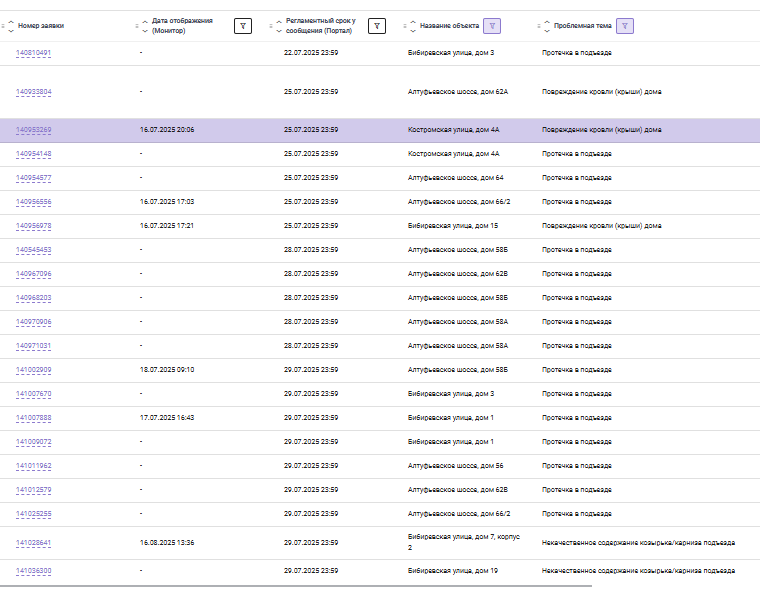Open request 141036300
This screenshot has height=595, width=760.
click(x=33, y=571)
